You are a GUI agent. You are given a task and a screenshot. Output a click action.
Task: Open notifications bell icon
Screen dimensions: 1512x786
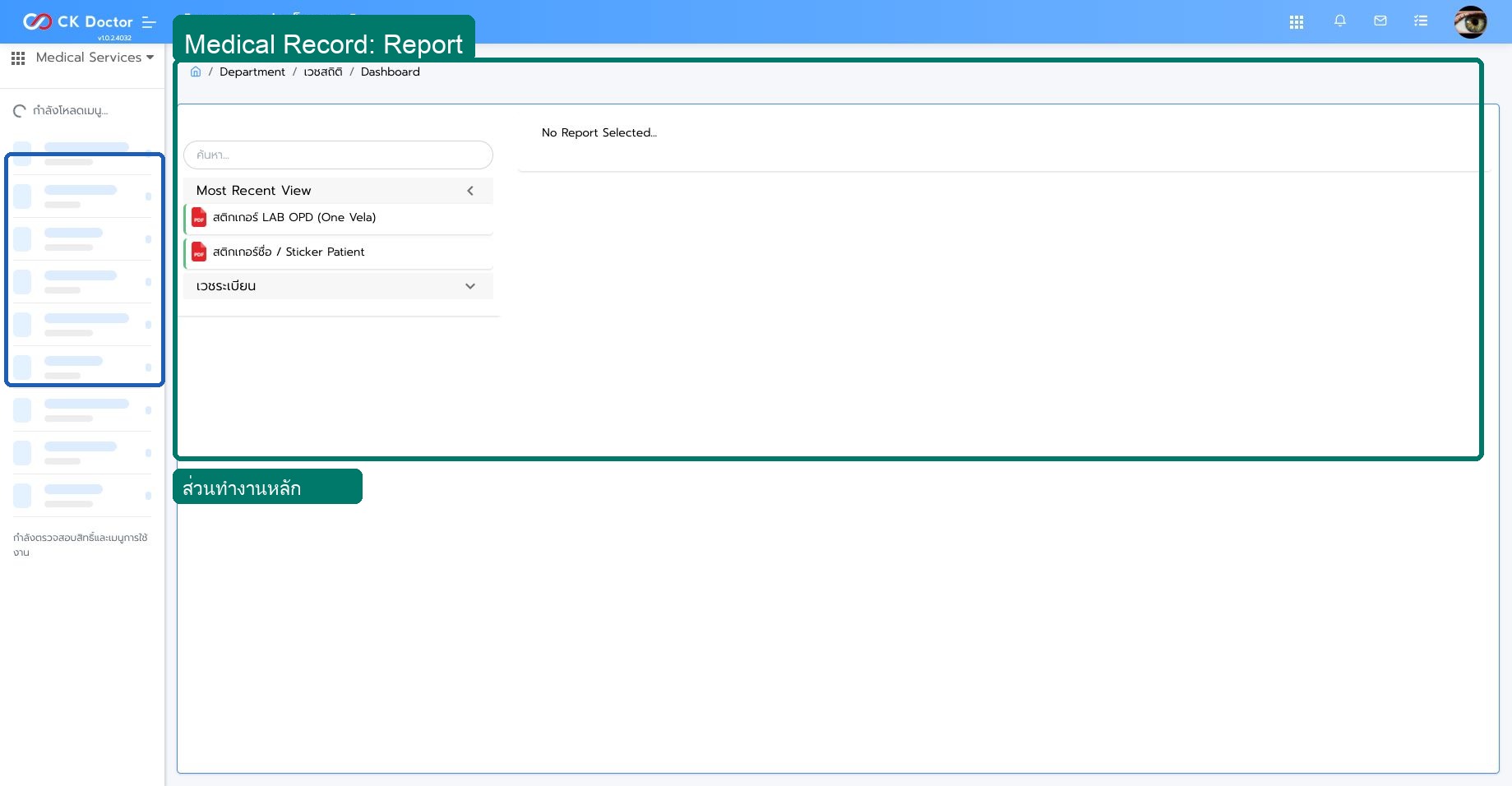[x=1340, y=21]
